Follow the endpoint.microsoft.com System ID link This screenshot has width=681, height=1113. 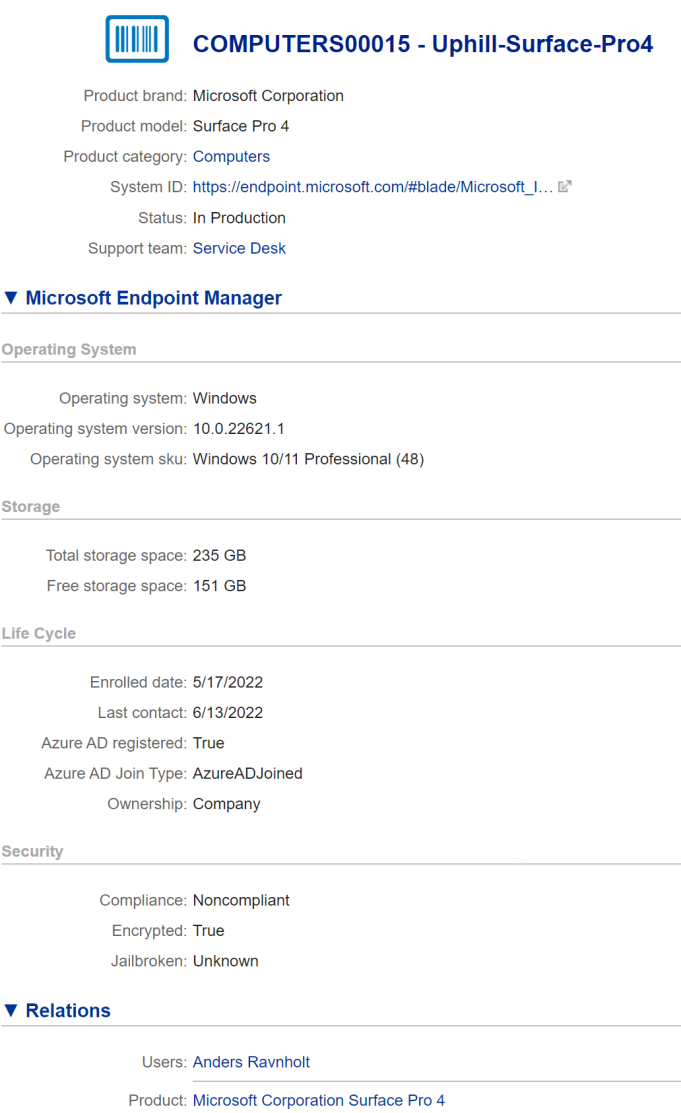pos(372,187)
